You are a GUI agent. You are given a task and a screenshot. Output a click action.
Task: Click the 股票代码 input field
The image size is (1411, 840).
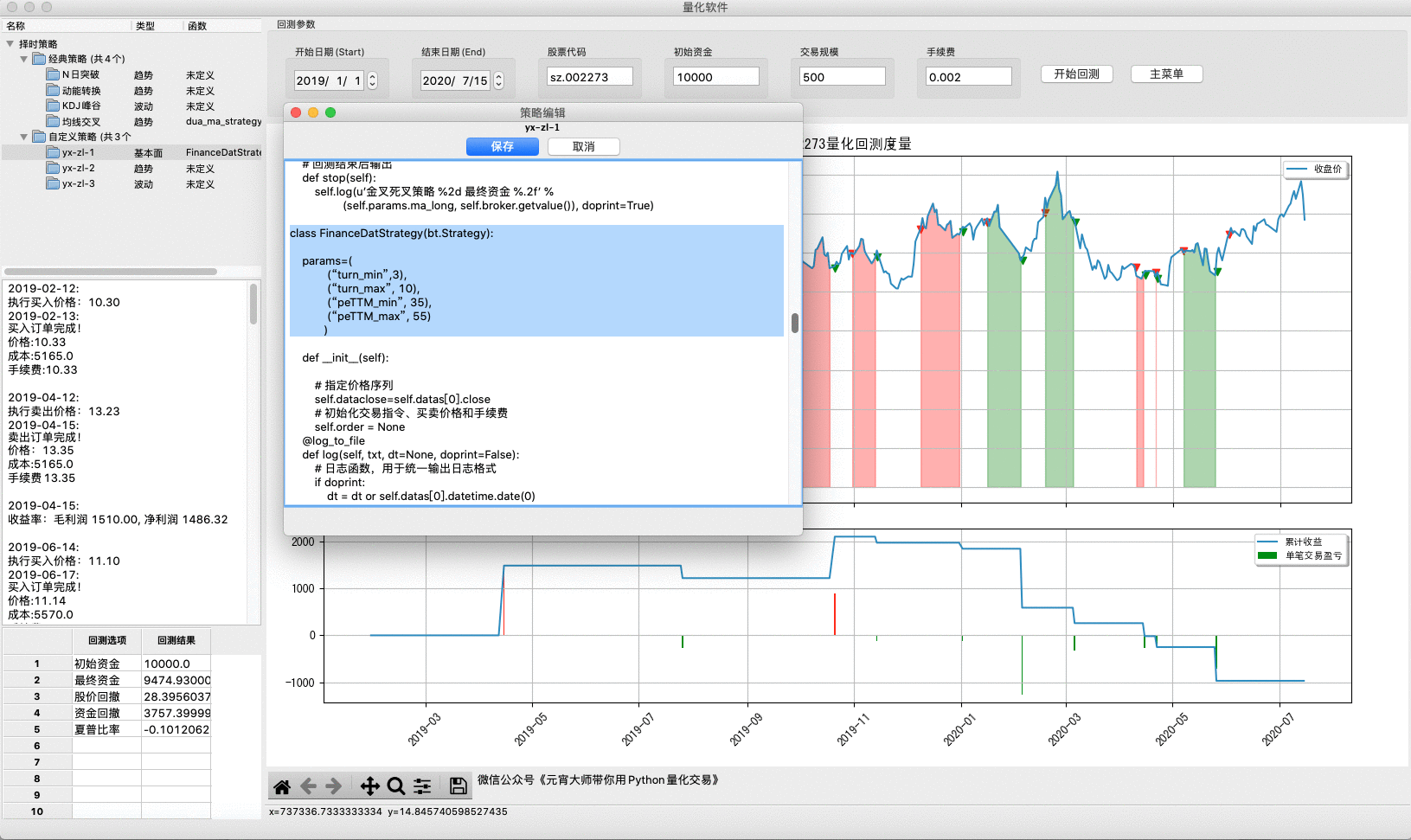pos(589,77)
